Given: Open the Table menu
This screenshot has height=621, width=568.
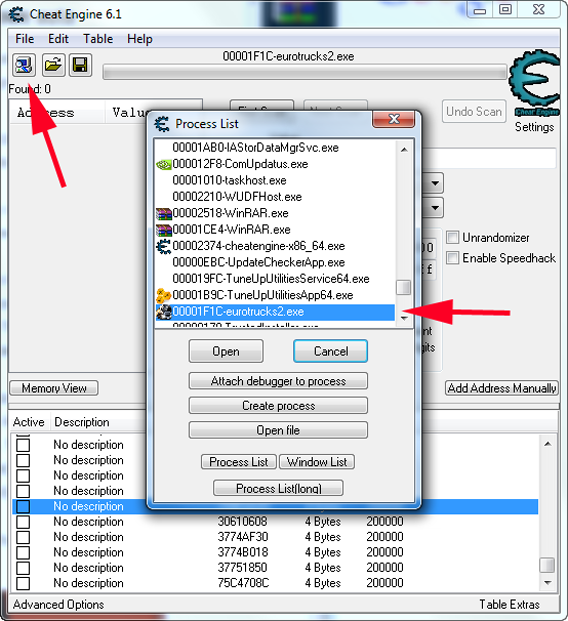Looking at the screenshot, I should click(x=98, y=39).
